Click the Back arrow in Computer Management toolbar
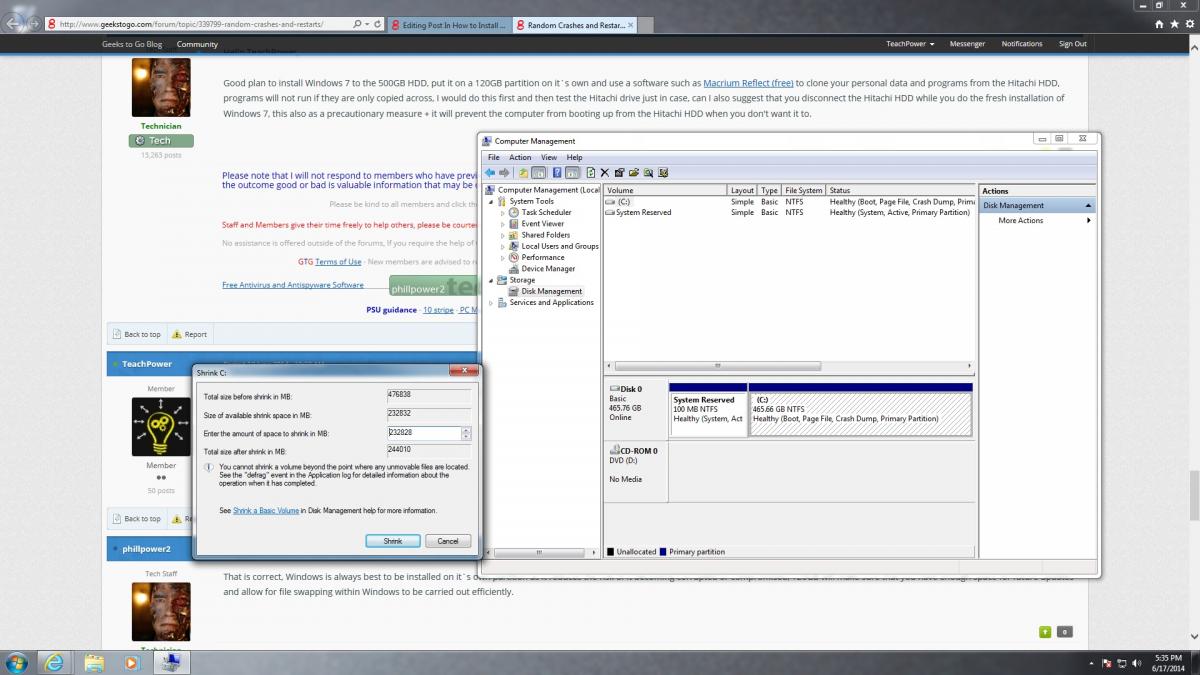This screenshot has width=1200, height=675. tap(490, 173)
